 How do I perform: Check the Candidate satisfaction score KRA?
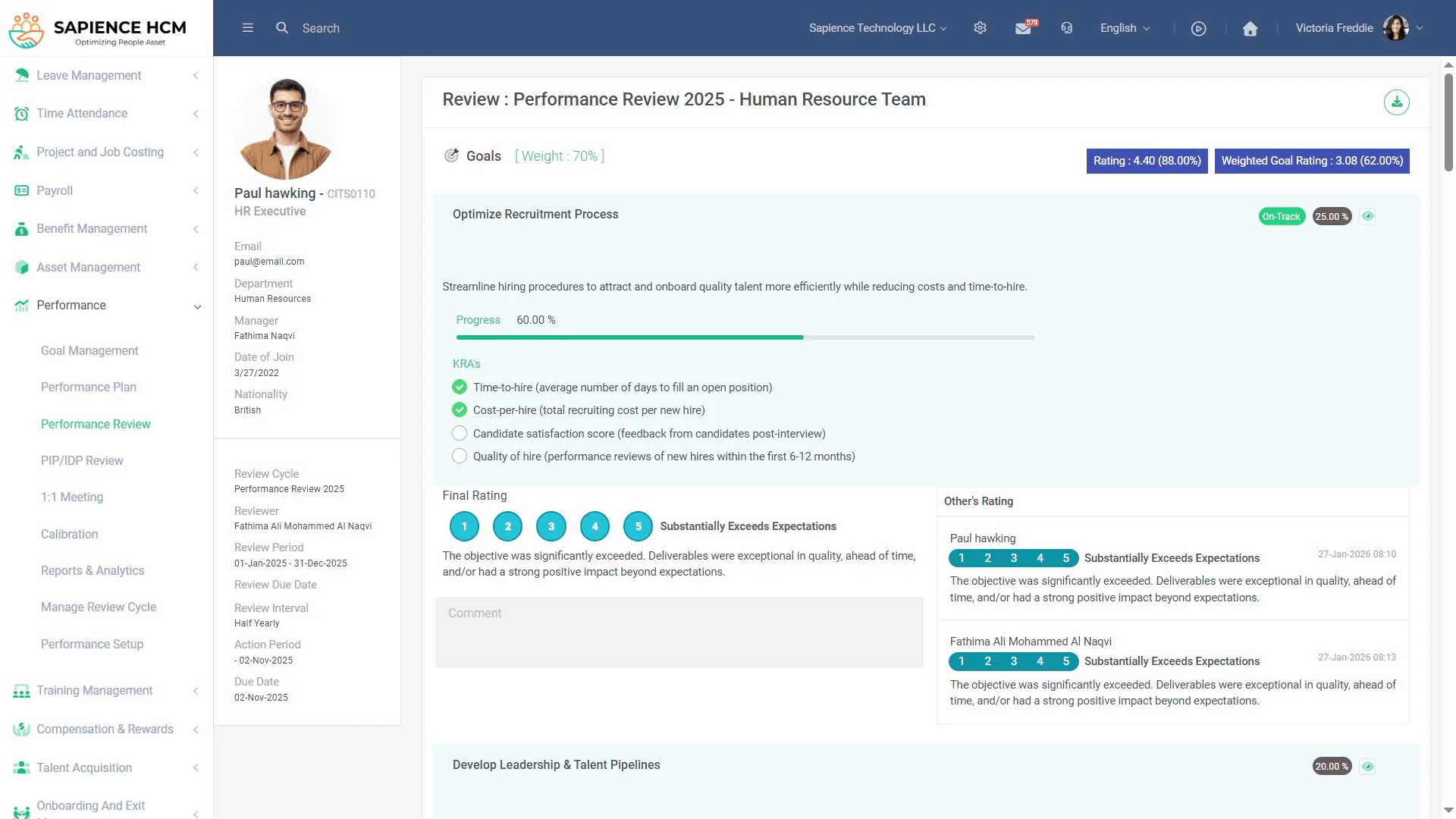click(460, 433)
